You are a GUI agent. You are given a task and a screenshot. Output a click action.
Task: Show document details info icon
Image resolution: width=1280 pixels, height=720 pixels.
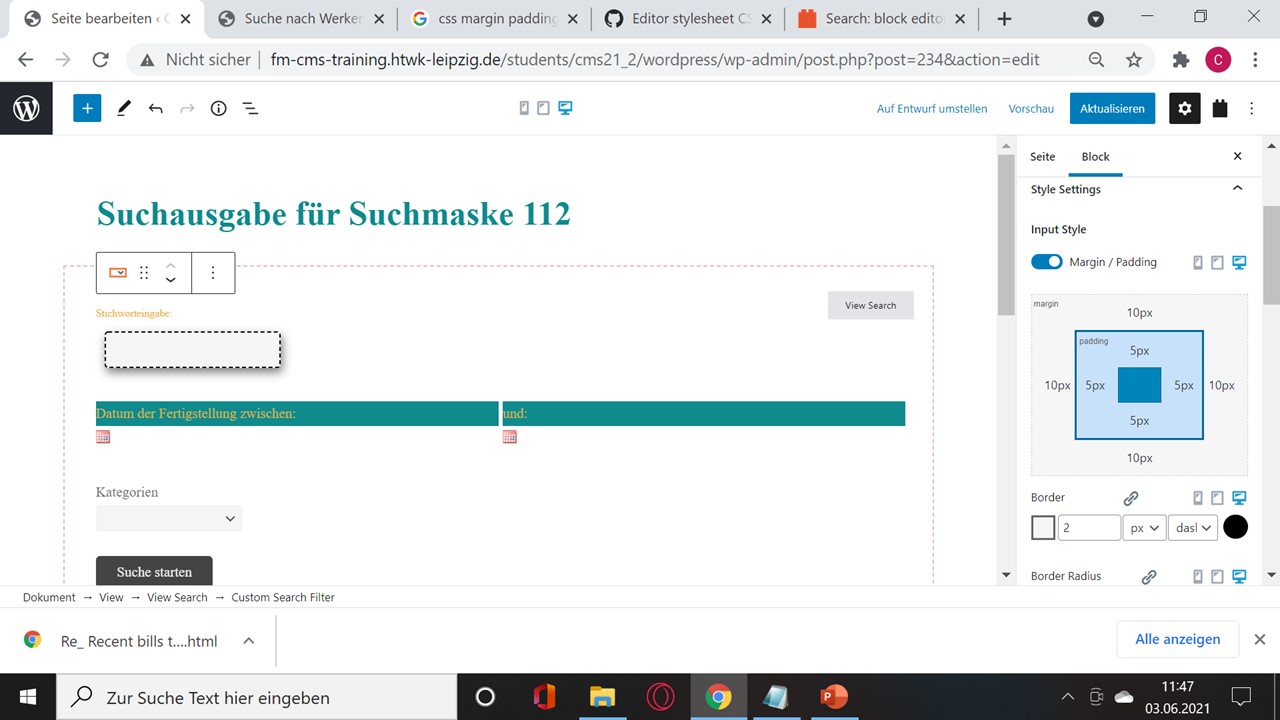[x=219, y=108]
